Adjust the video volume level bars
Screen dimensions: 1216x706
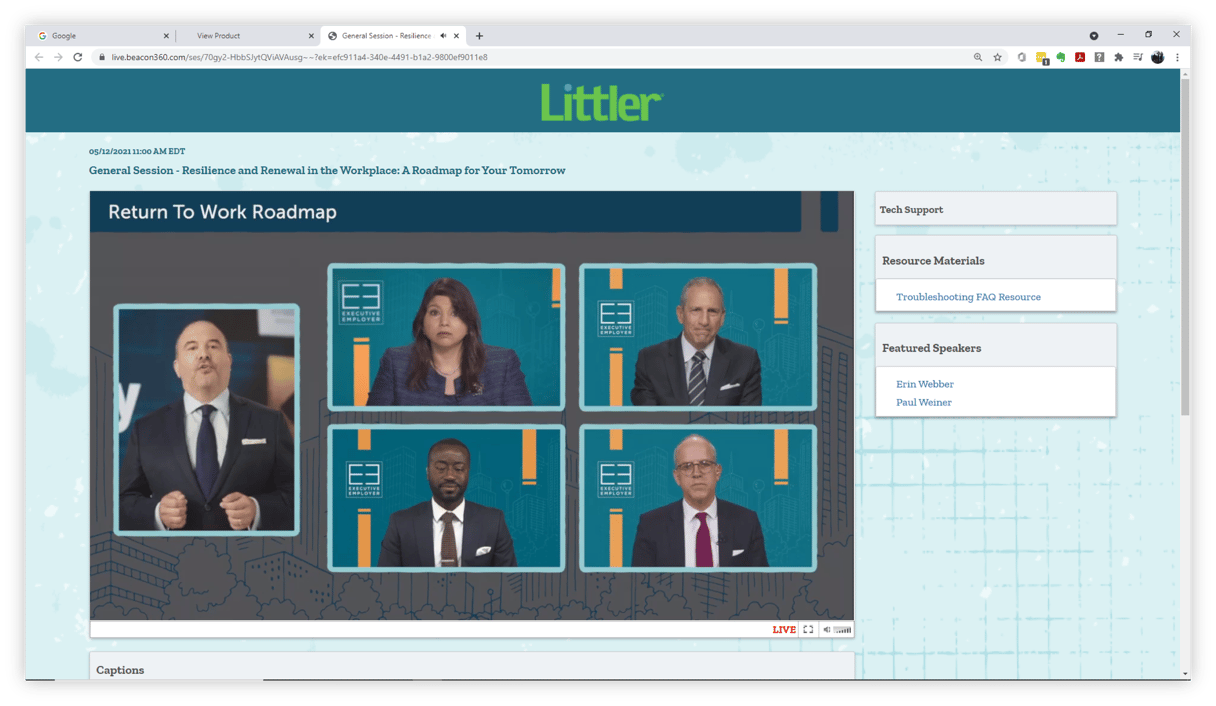pyautogui.click(x=843, y=630)
